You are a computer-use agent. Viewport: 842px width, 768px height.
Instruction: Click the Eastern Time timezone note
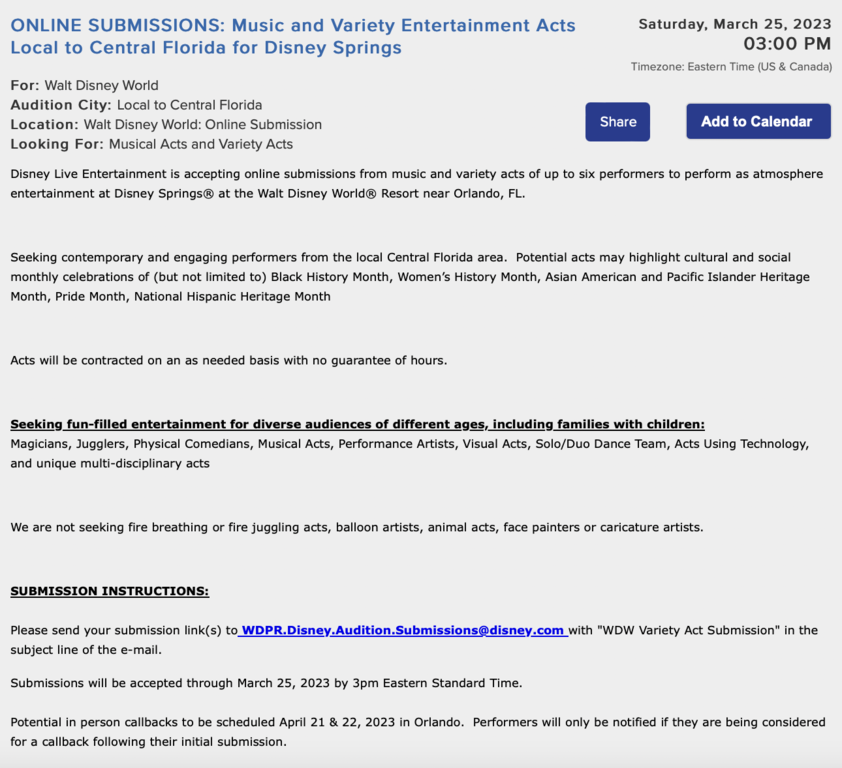click(731, 67)
